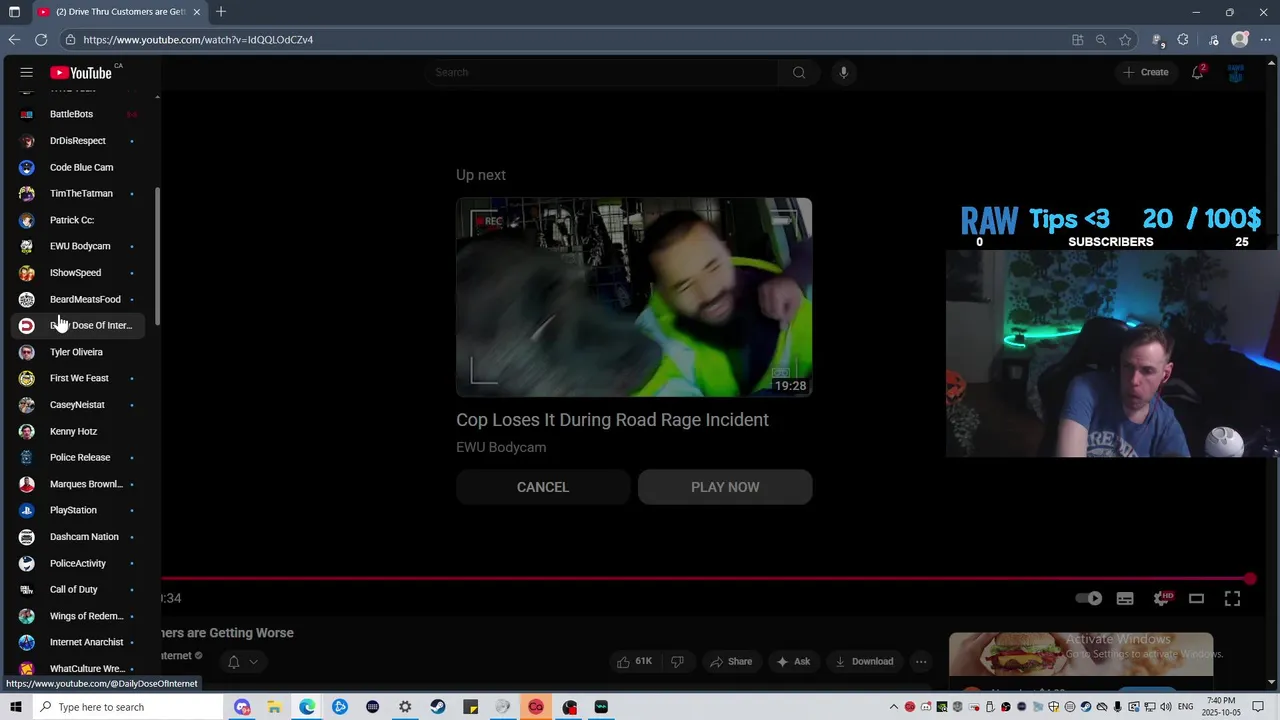Open Tyler Oliveira channel
Image resolution: width=1280 pixels, height=720 pixels.
(79, 352)
